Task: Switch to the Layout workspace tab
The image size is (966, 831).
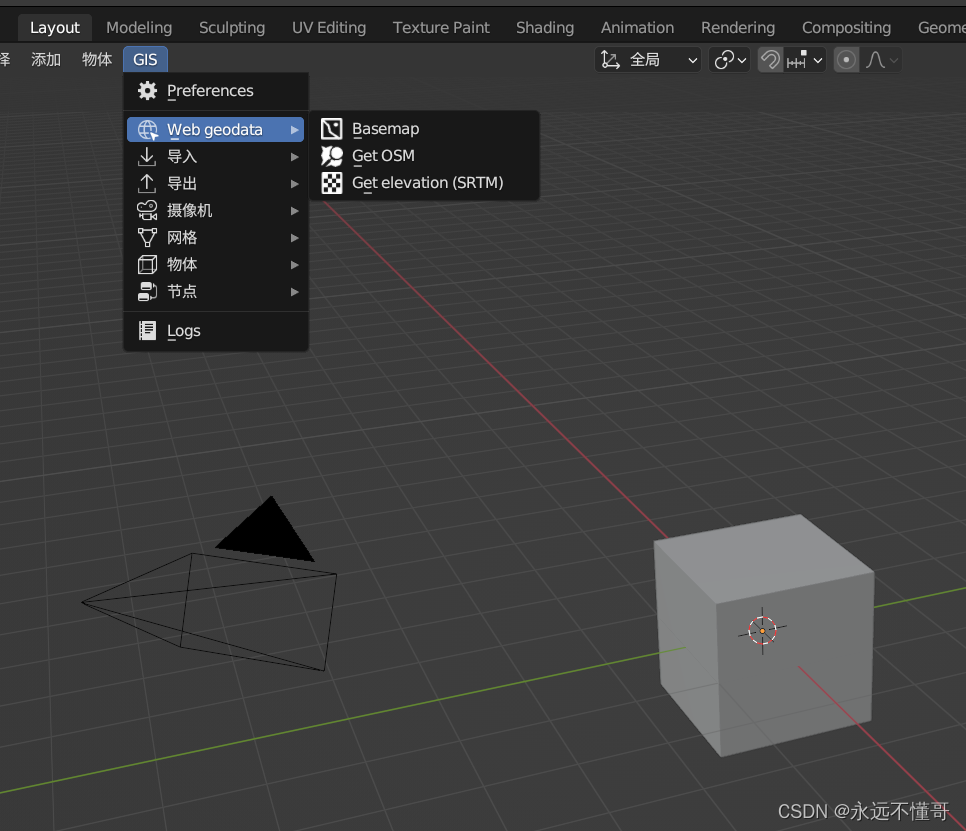Action: [55, 28]
